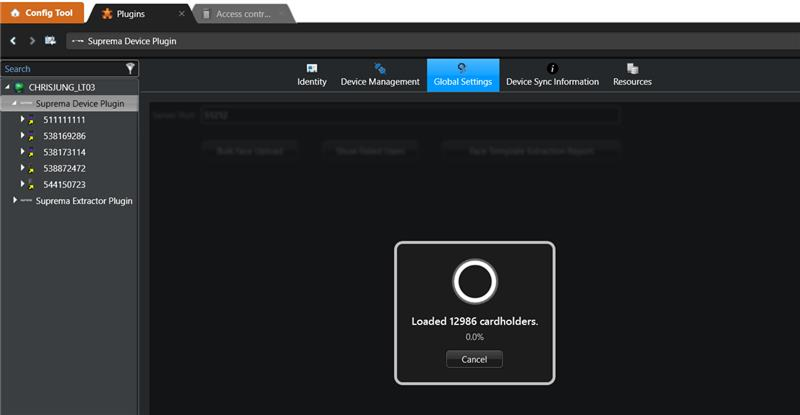The width and height of the screenshot is (800, 415).
Task: Switch to Device Sync Information tab
Action: [x=552, y=75]
